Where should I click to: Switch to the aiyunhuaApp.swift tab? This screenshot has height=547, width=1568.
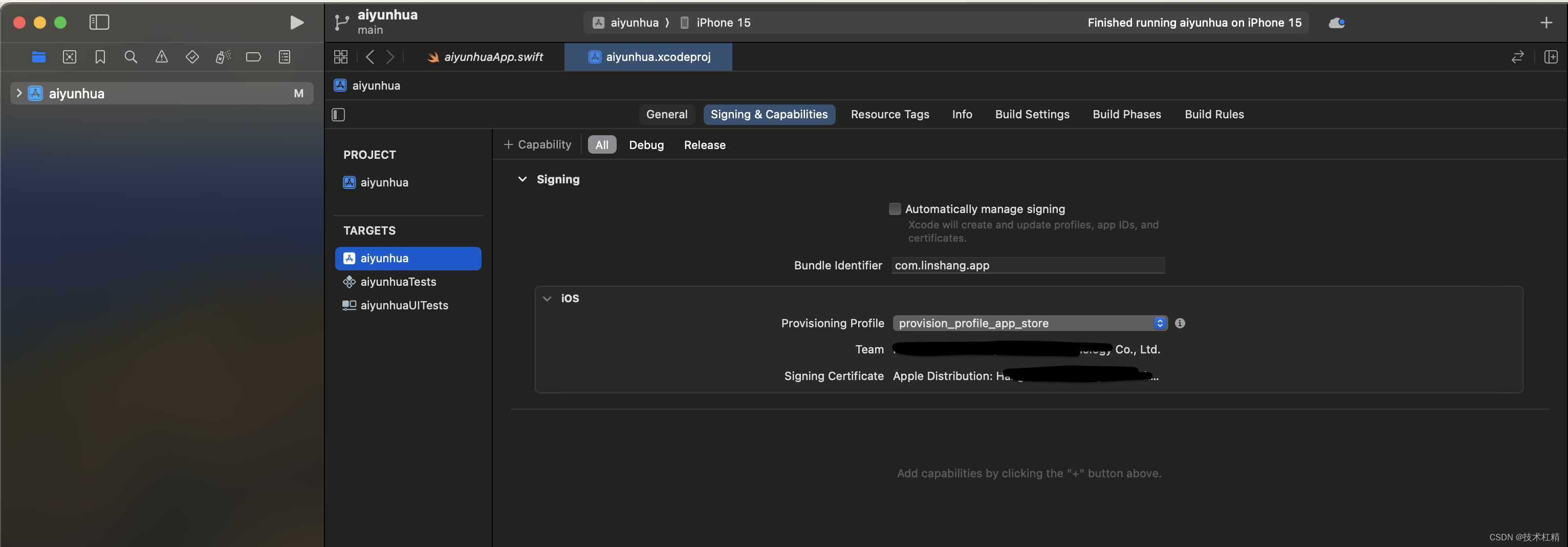click(485, 57)
